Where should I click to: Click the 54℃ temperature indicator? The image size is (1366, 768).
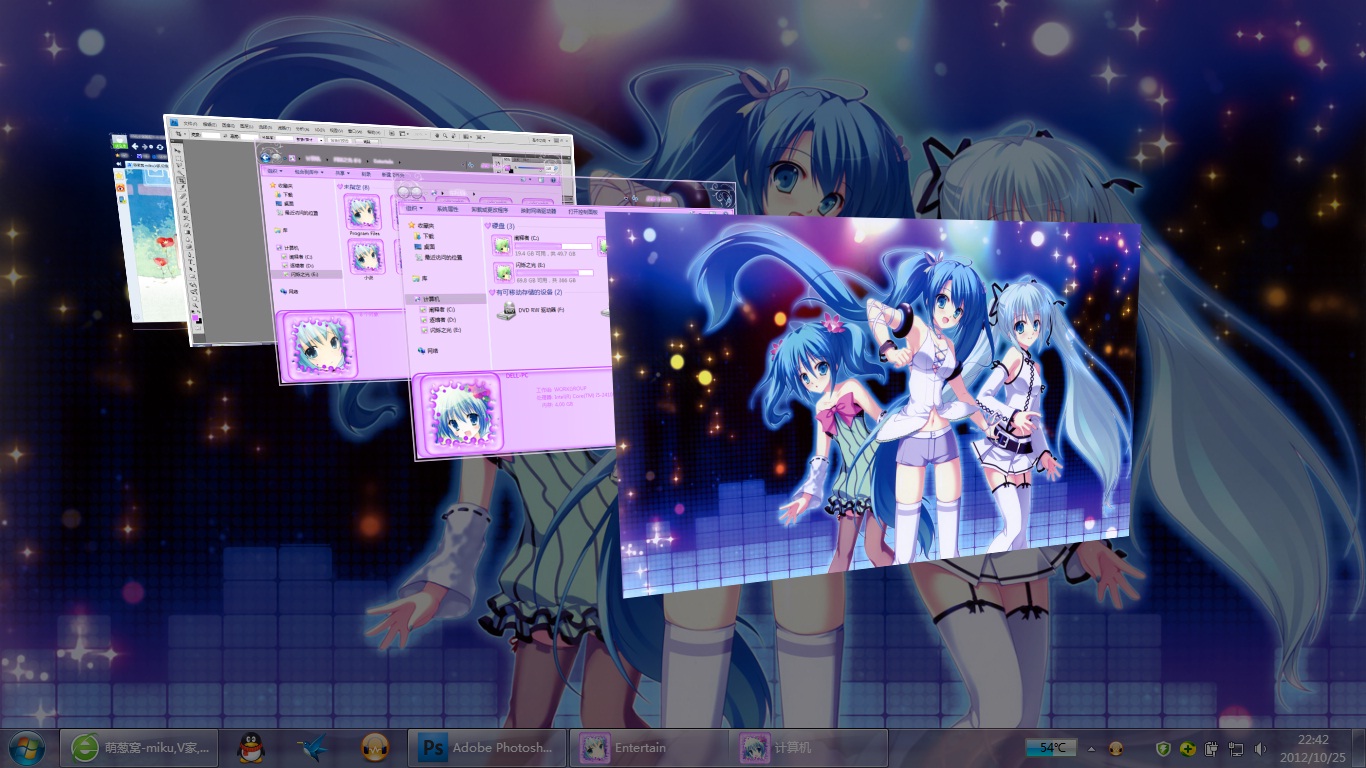click(x=1051, y=747)
